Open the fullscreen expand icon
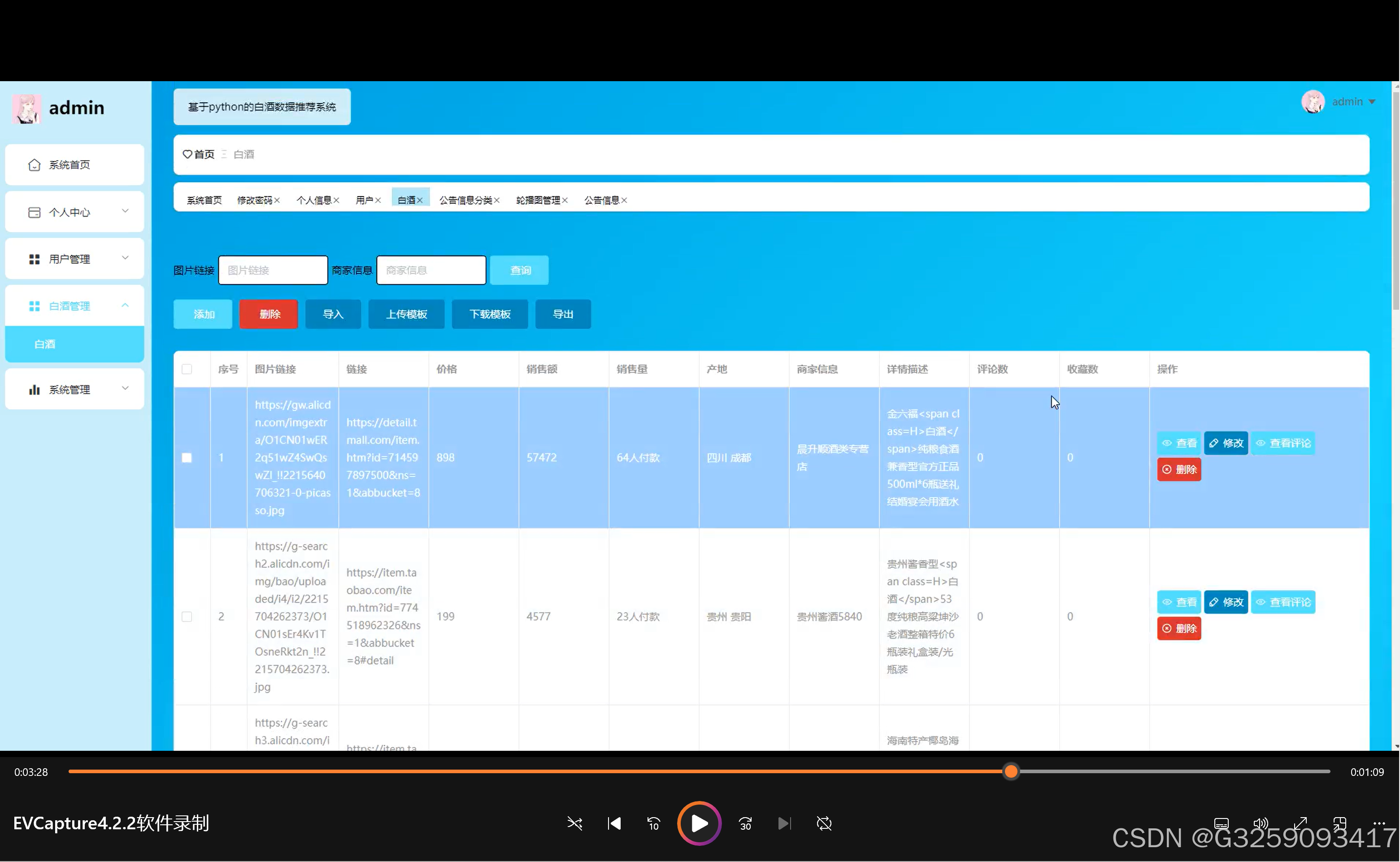 click(x=1300, y=823)
